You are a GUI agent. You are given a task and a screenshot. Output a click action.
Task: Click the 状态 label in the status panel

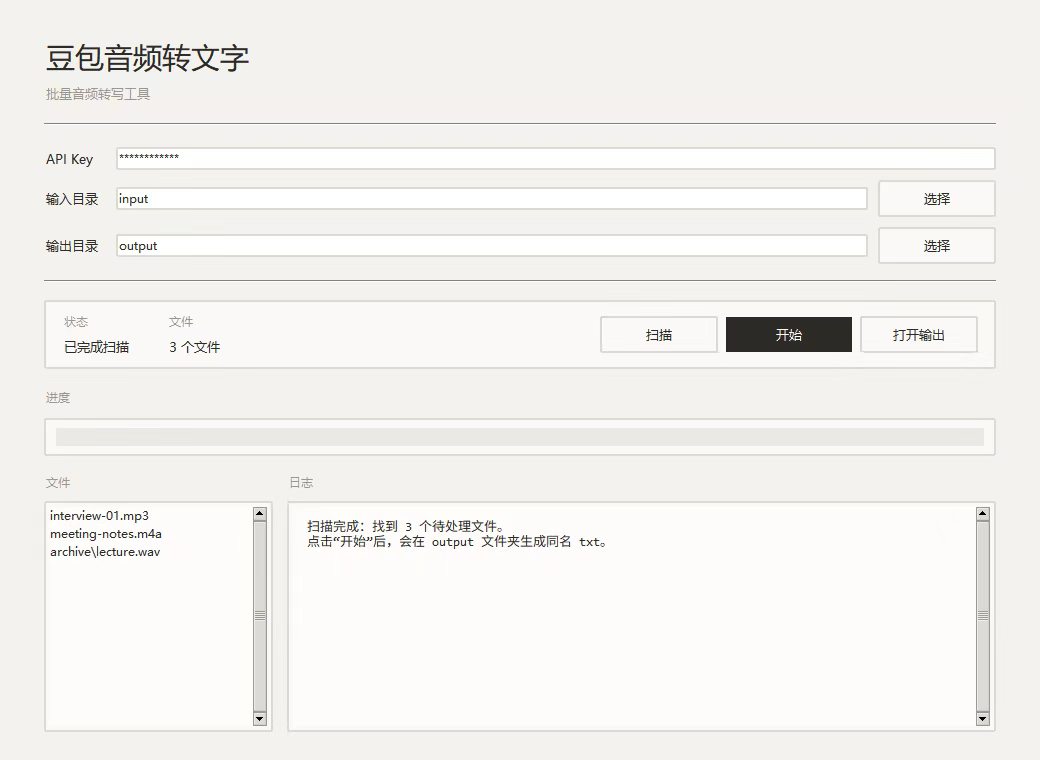click(x=76, y=322)
